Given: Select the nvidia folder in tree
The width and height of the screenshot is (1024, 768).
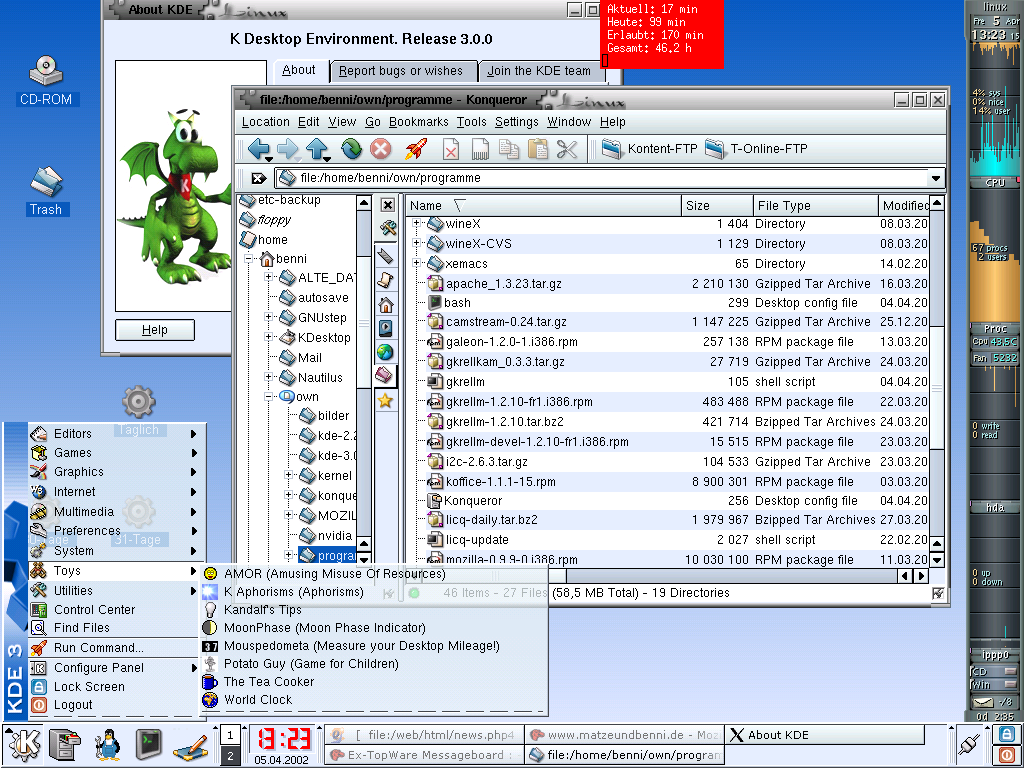Looking at the screenshot, I should tap(334, 536).
